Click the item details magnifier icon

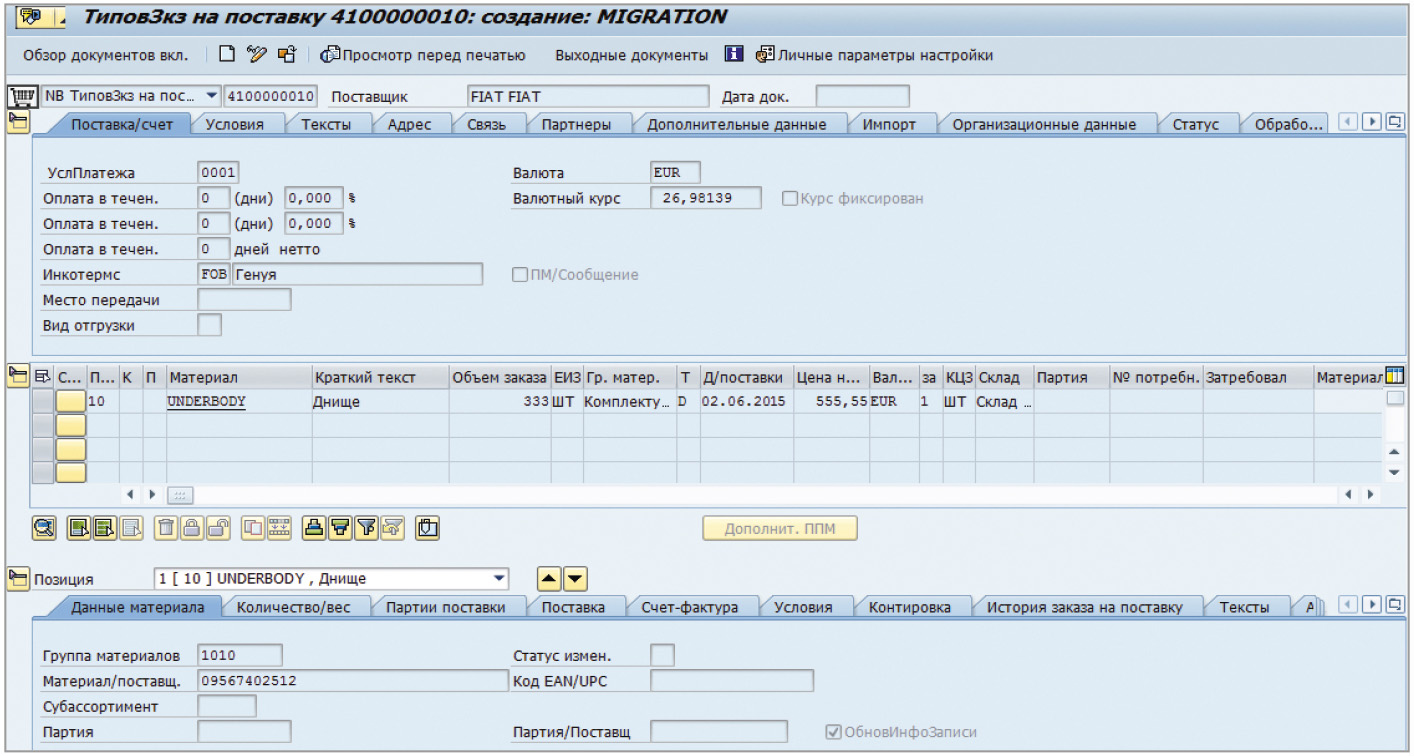tap(44, 529)
